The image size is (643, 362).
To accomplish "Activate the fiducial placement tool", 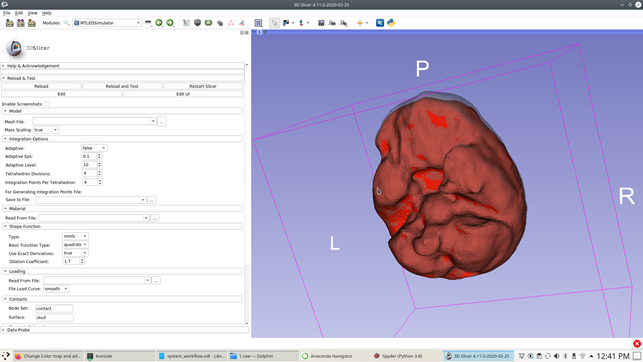I will 301,23.
